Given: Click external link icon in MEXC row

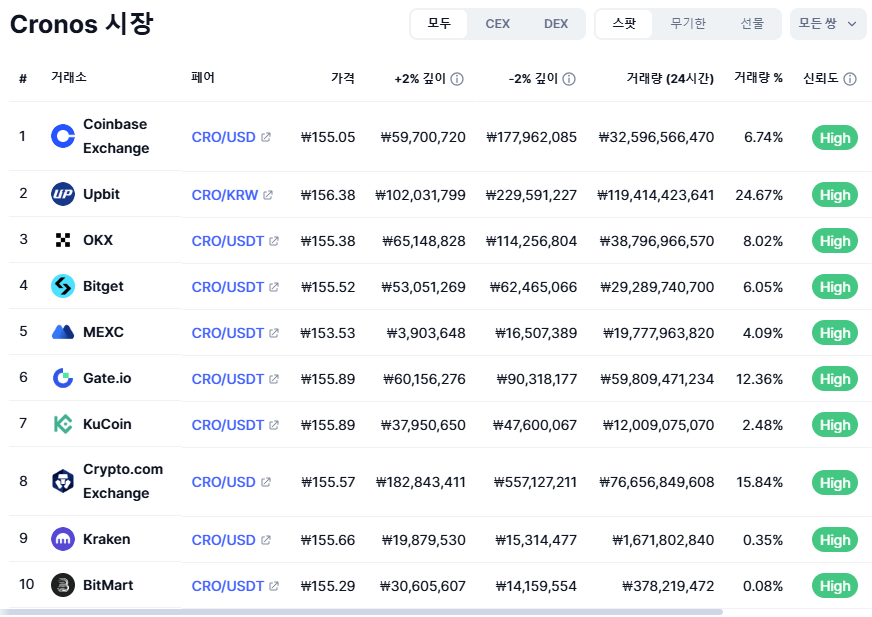Looking at the screenshot, I should [x=274, y=333].
